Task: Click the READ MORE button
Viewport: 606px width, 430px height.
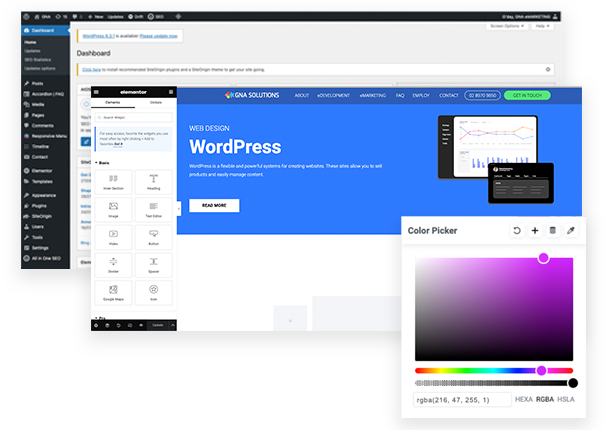Action: pyautogui.click(x=214, y=205)
